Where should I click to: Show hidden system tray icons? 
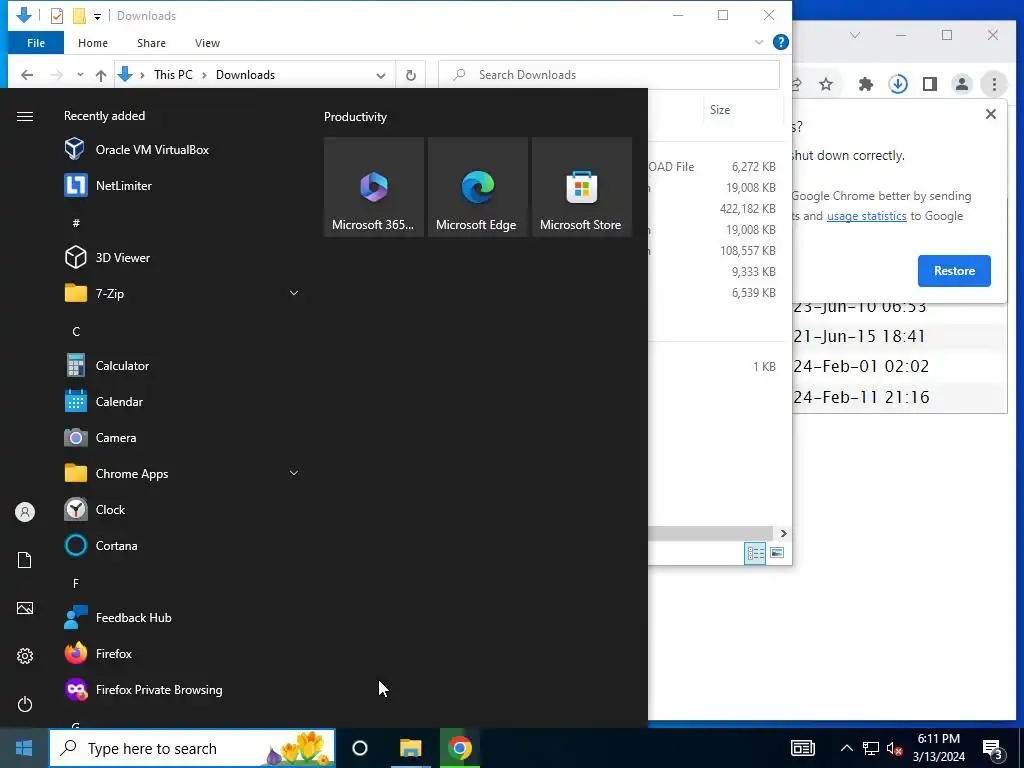[x=846, y=748]
